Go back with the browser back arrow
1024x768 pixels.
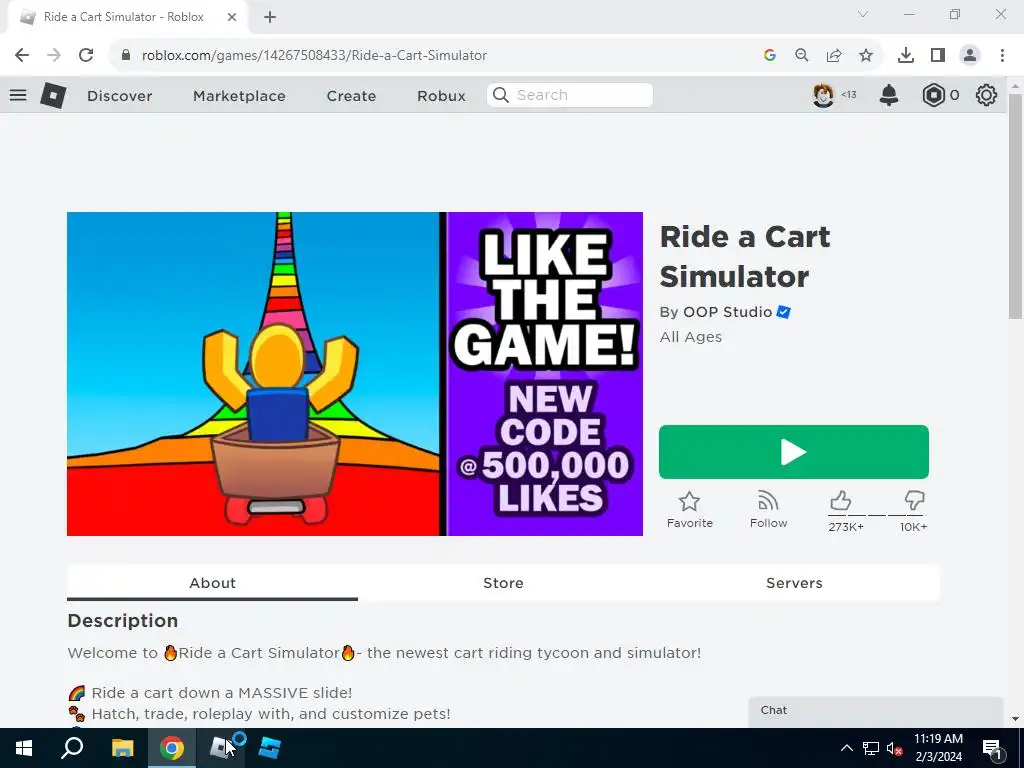(22, 56)
